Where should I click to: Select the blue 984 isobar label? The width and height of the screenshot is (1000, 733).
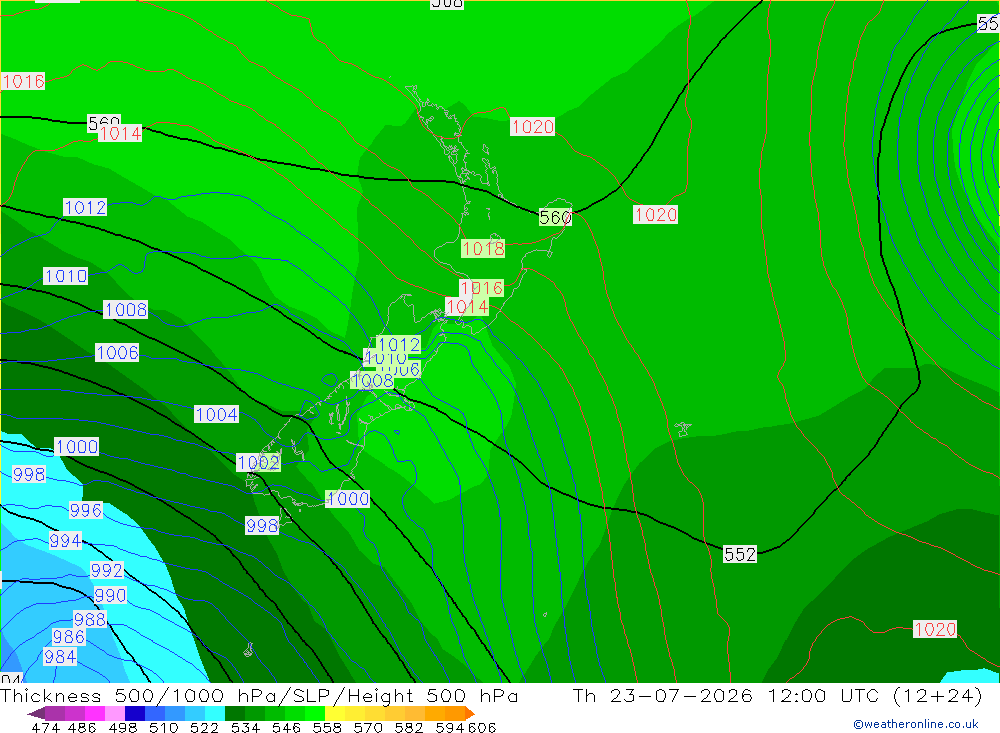pos(60,656)
